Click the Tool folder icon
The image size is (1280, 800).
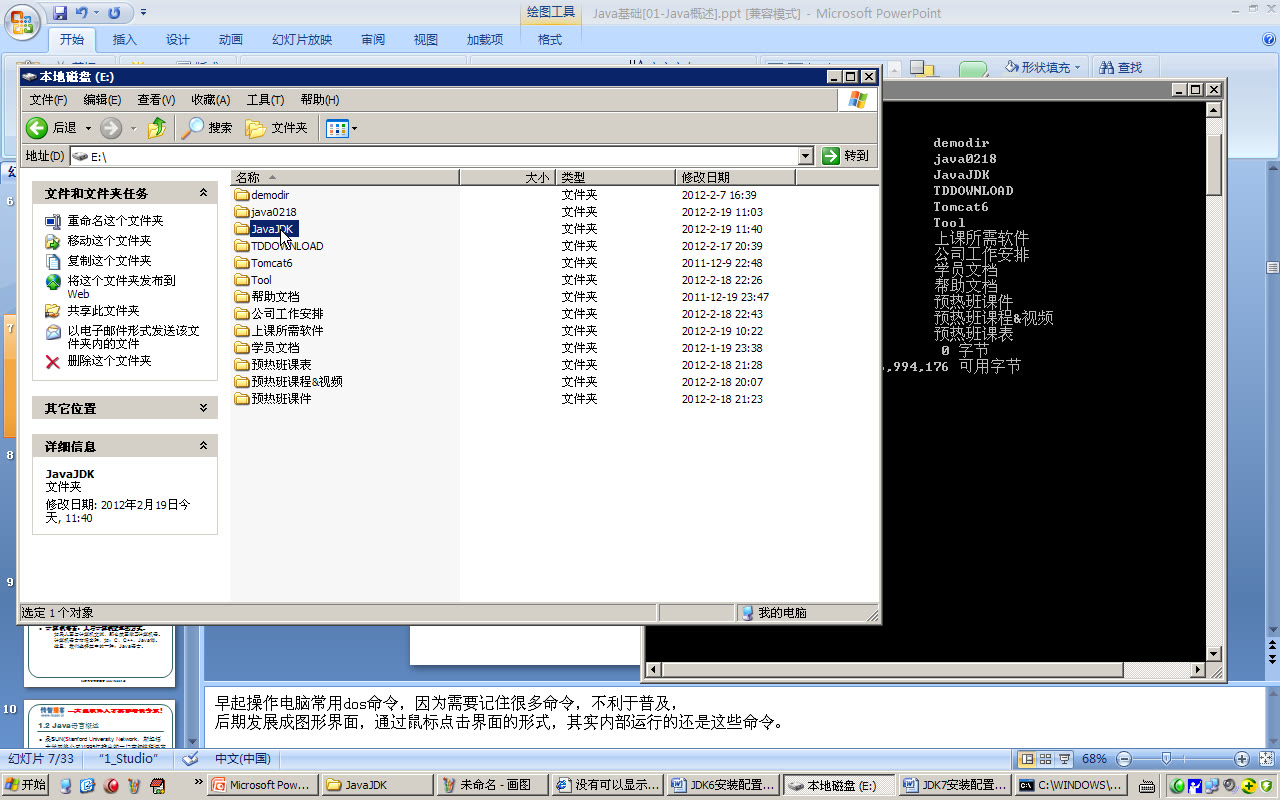tap(241, 280)
